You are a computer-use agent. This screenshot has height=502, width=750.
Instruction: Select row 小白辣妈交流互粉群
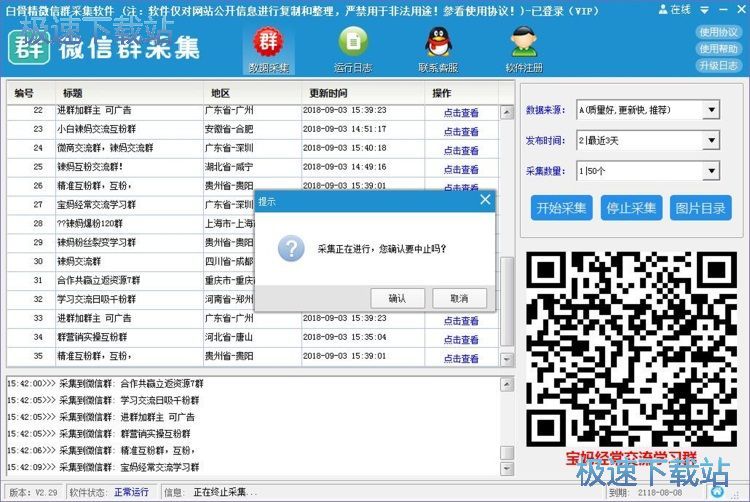[x=253, y=129]
